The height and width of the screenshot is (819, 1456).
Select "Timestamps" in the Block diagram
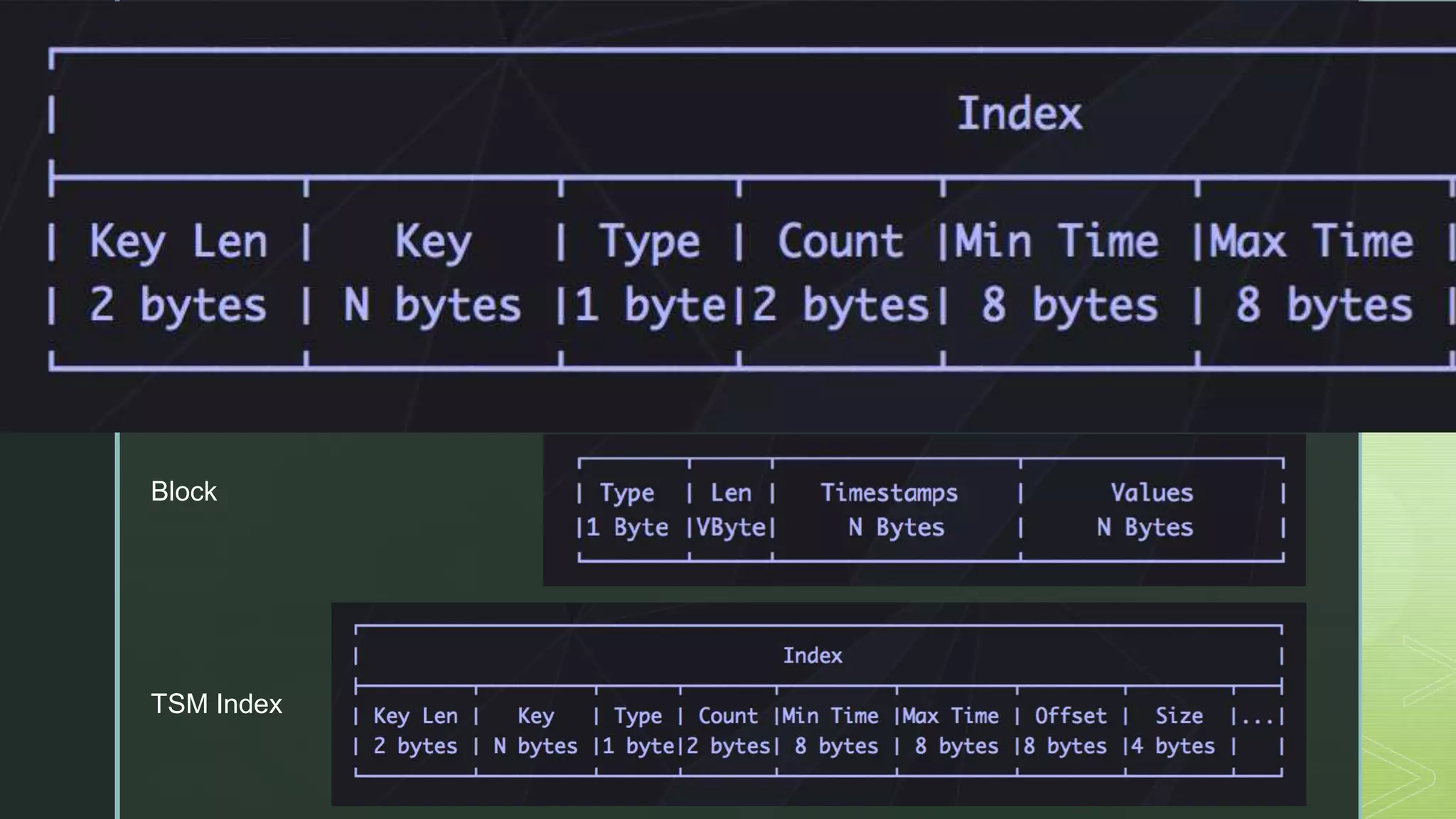[889, 493]
